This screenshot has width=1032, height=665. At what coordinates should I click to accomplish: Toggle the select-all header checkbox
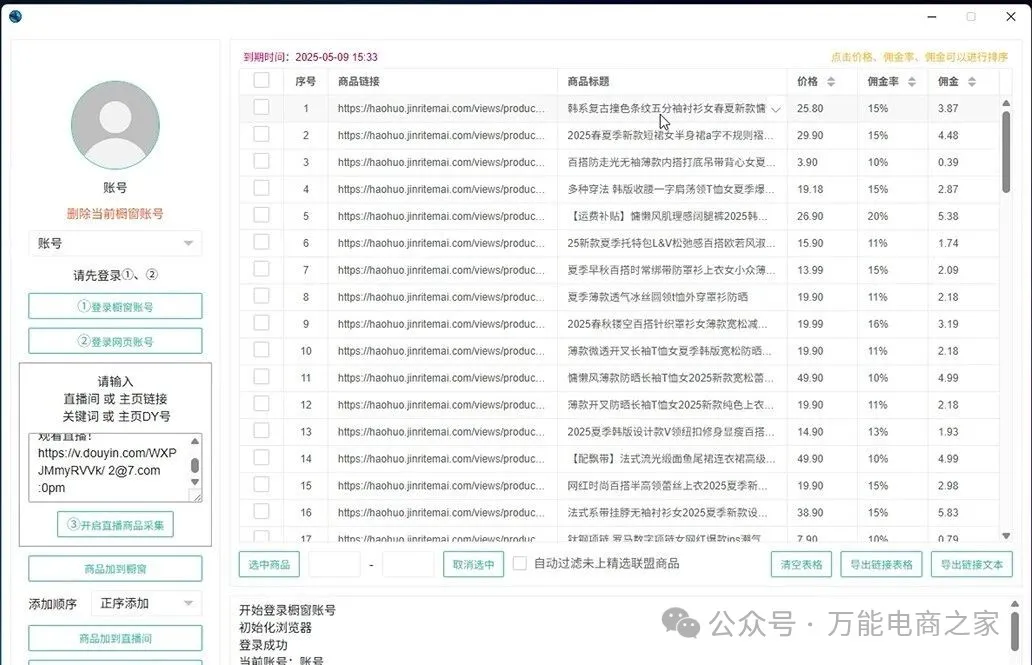tap(261, 81)
